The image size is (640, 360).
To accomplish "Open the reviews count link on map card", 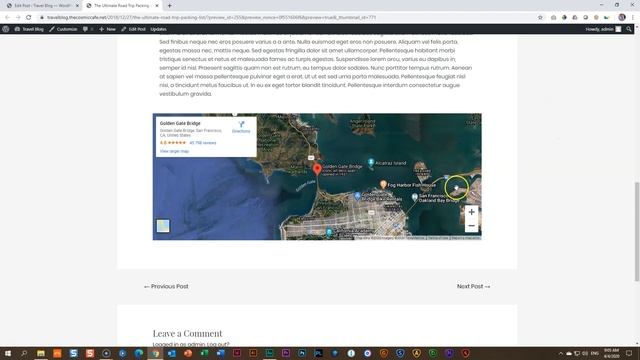I will click(x=203, y=143).
